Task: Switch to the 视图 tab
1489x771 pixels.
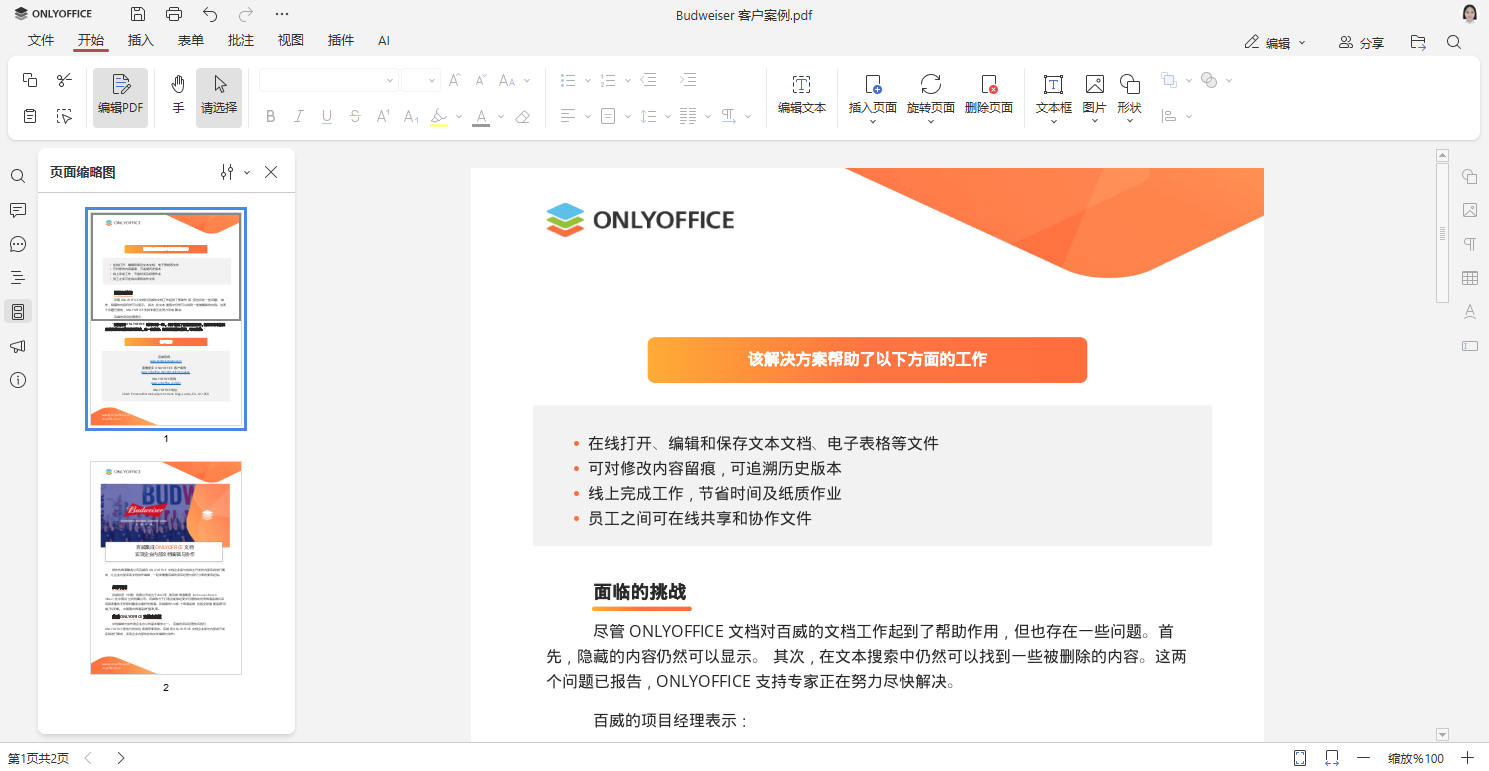Action: 291,40
